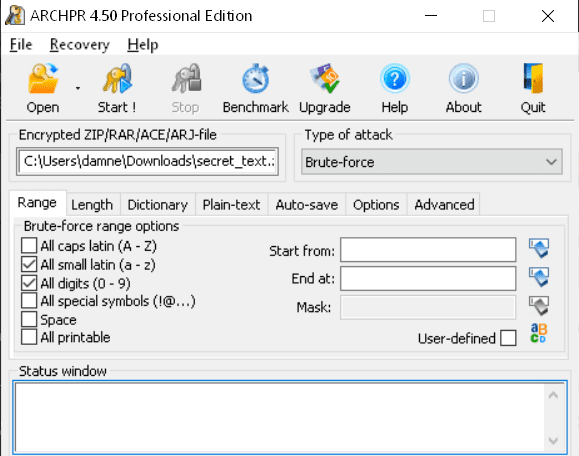Screen dimensions: 579x456
Task: Click the Mask input field
Action: [x=428, y=307]
